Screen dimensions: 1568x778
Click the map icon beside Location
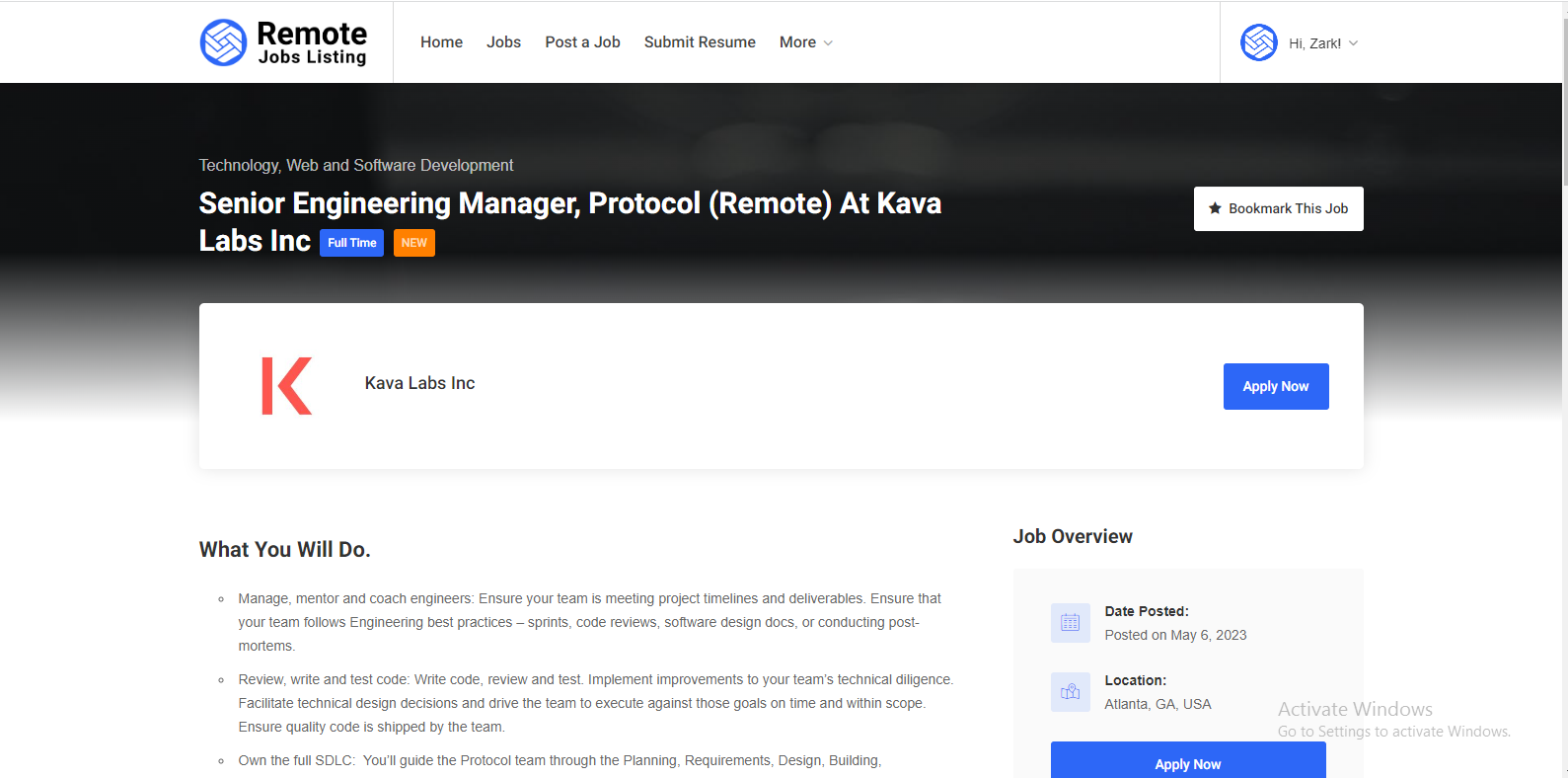pos(1071,692)
